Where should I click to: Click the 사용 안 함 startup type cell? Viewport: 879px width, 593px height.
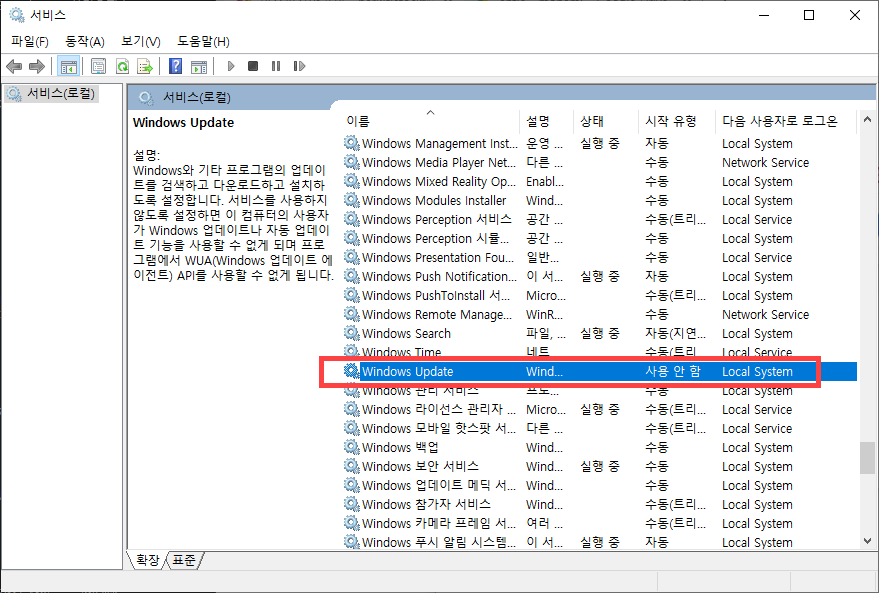point(673,372)
